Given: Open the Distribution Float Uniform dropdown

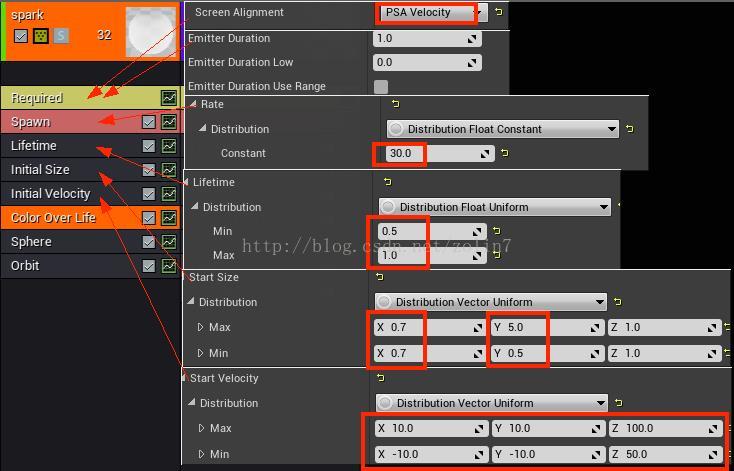Looking at the screenshot, I should point(495,207).
